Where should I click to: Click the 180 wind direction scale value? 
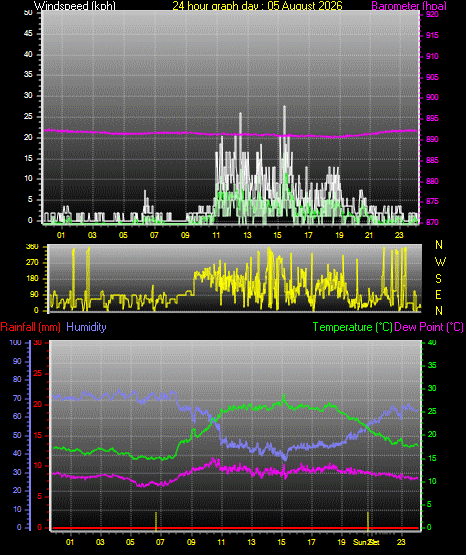[32, 279]
